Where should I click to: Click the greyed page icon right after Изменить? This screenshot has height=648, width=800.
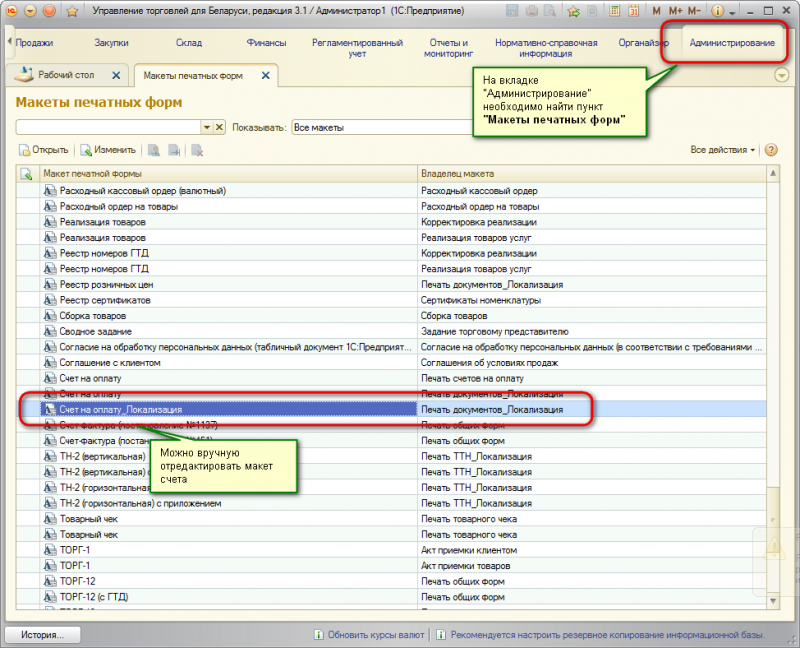(154, 151)
